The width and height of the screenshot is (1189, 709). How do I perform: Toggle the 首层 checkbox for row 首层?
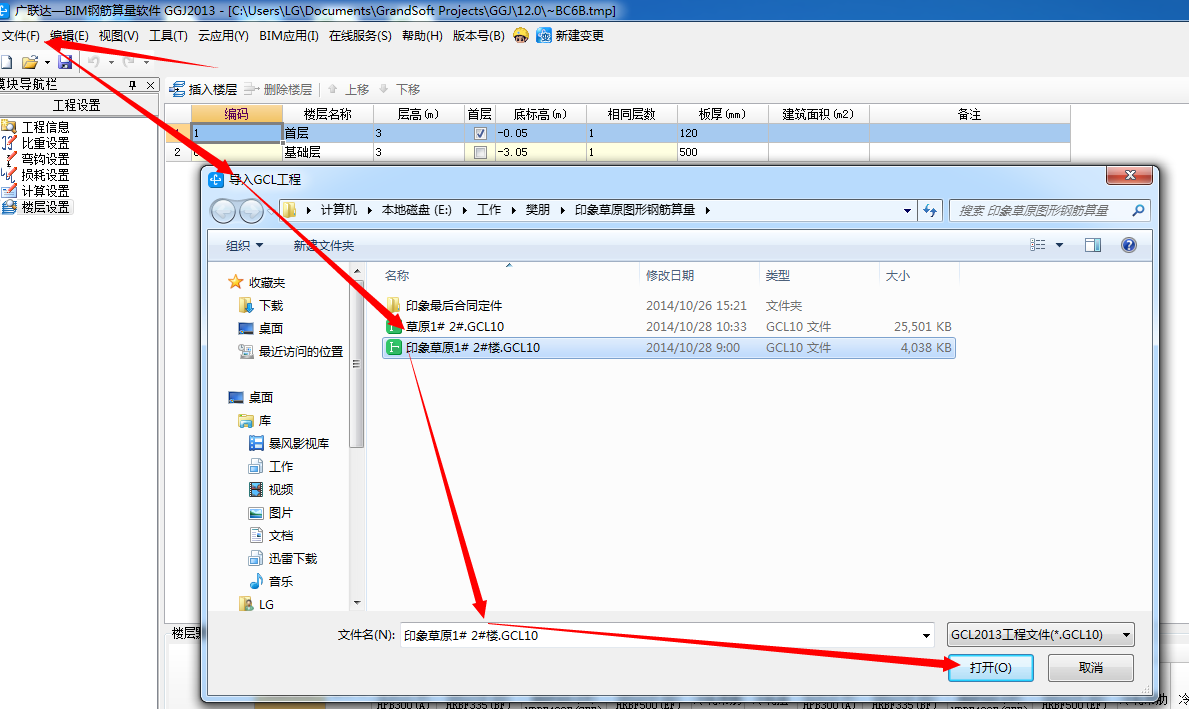480,133
